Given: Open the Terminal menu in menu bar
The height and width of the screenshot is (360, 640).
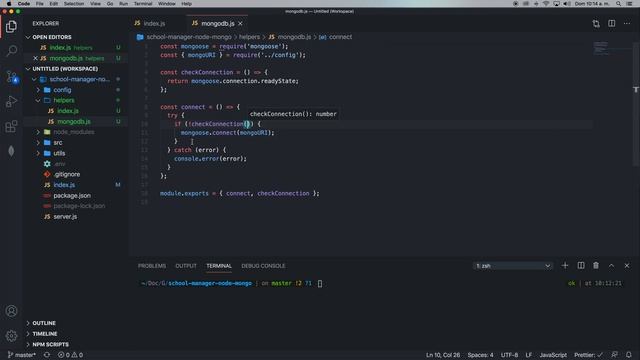Looking at the screenshot, I should pos(143,4).
